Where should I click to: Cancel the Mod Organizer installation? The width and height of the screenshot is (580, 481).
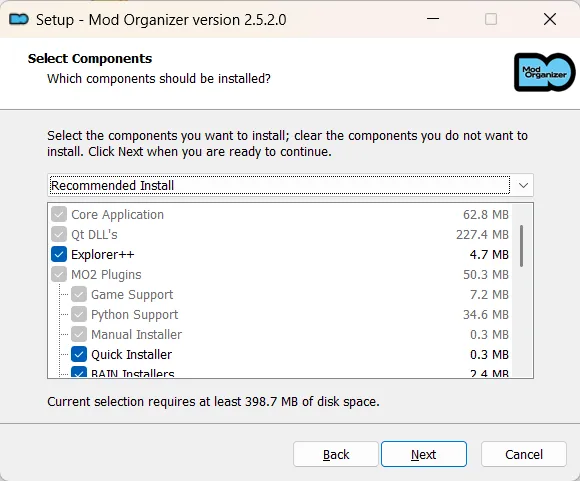click(x=524, y=454)
